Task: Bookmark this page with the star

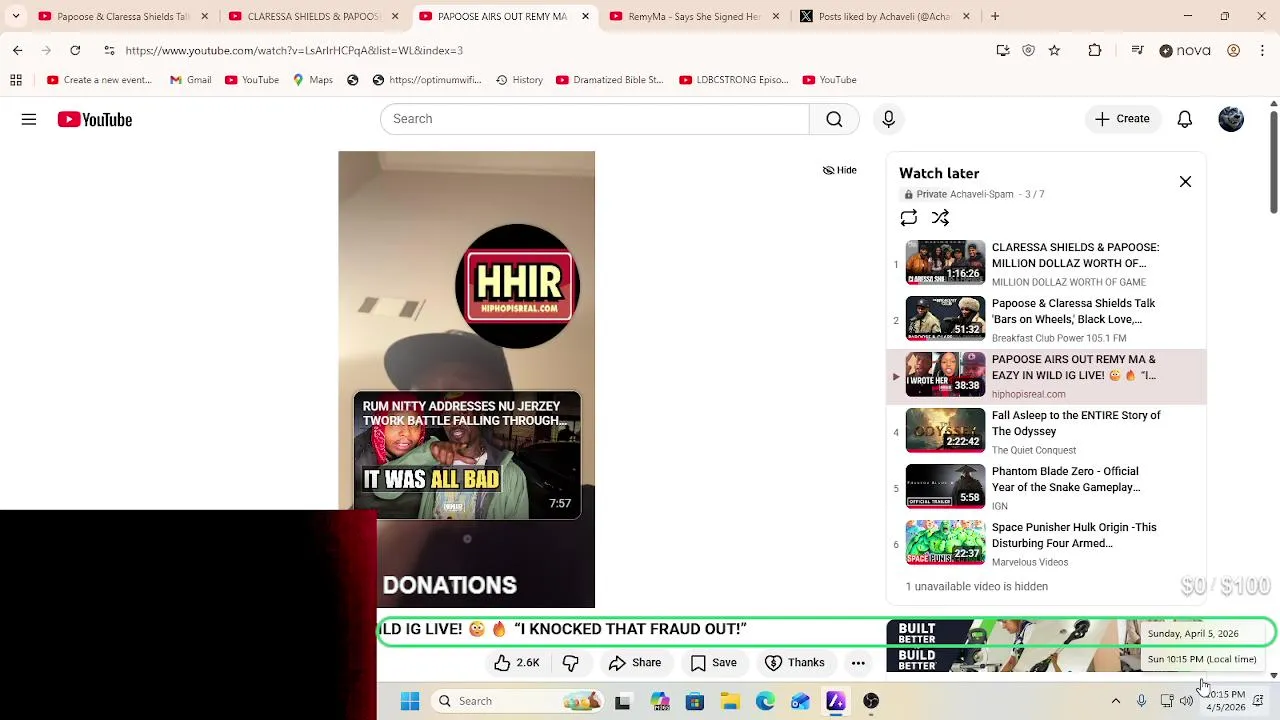Action: (x=1054, y=50)
